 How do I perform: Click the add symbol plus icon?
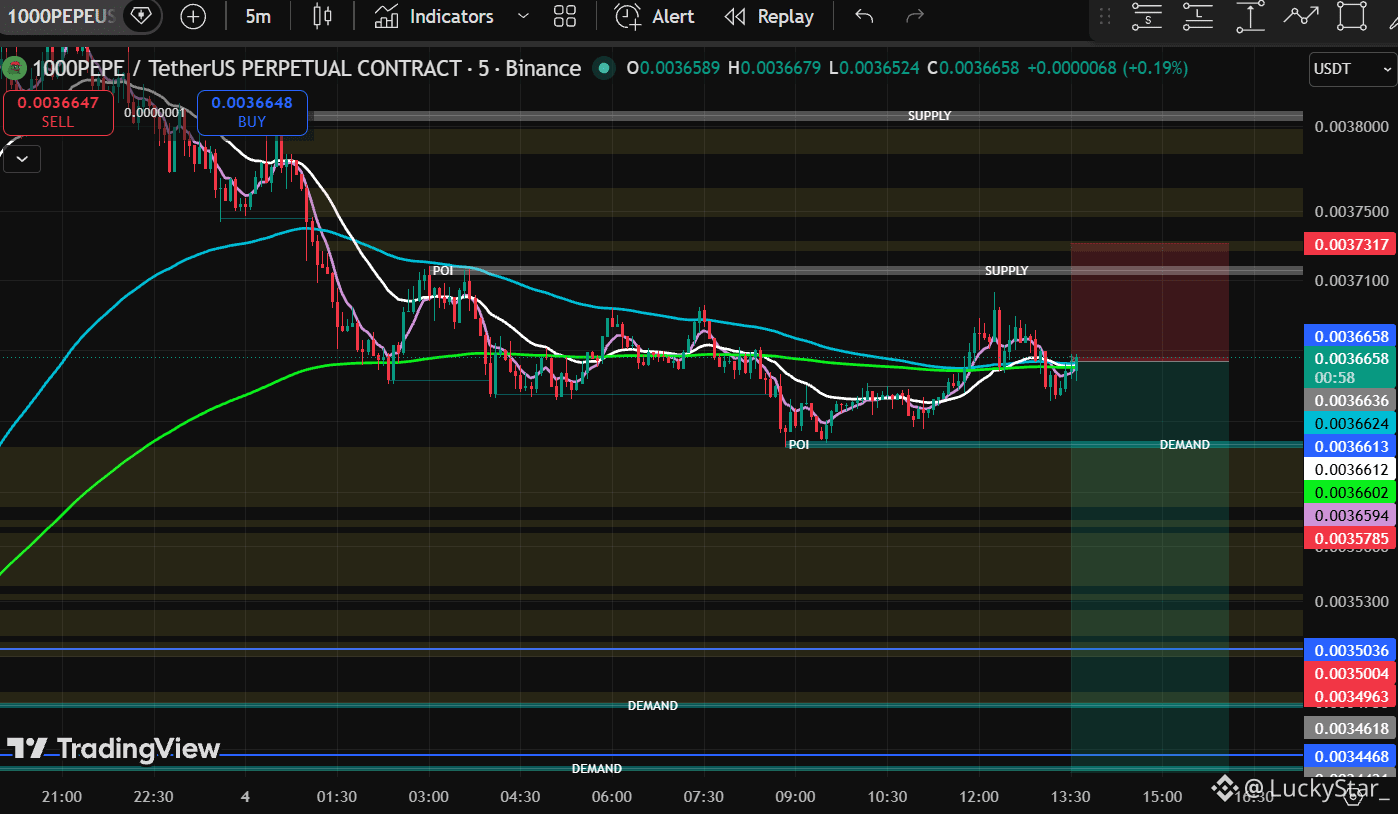pyautogui.click(x=193, y=17)
